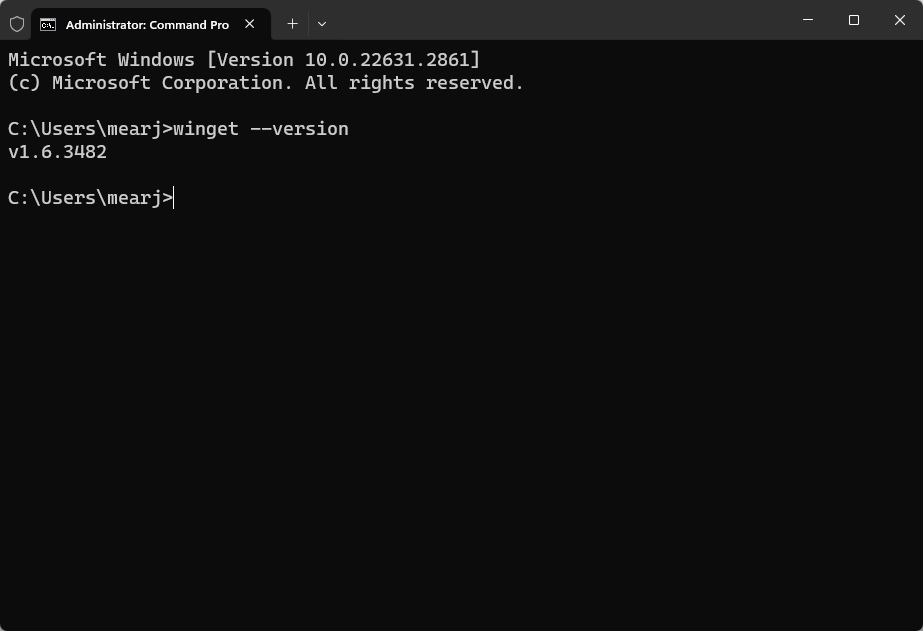Click the v1.6.3482 version output
This screenshot has width=923, height=631.
tap(57, 152)
